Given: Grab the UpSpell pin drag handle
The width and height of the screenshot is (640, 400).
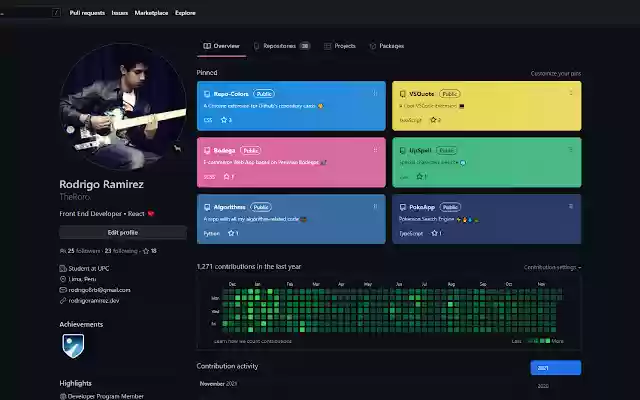Looking at the screenshot, I should (571, 150).
